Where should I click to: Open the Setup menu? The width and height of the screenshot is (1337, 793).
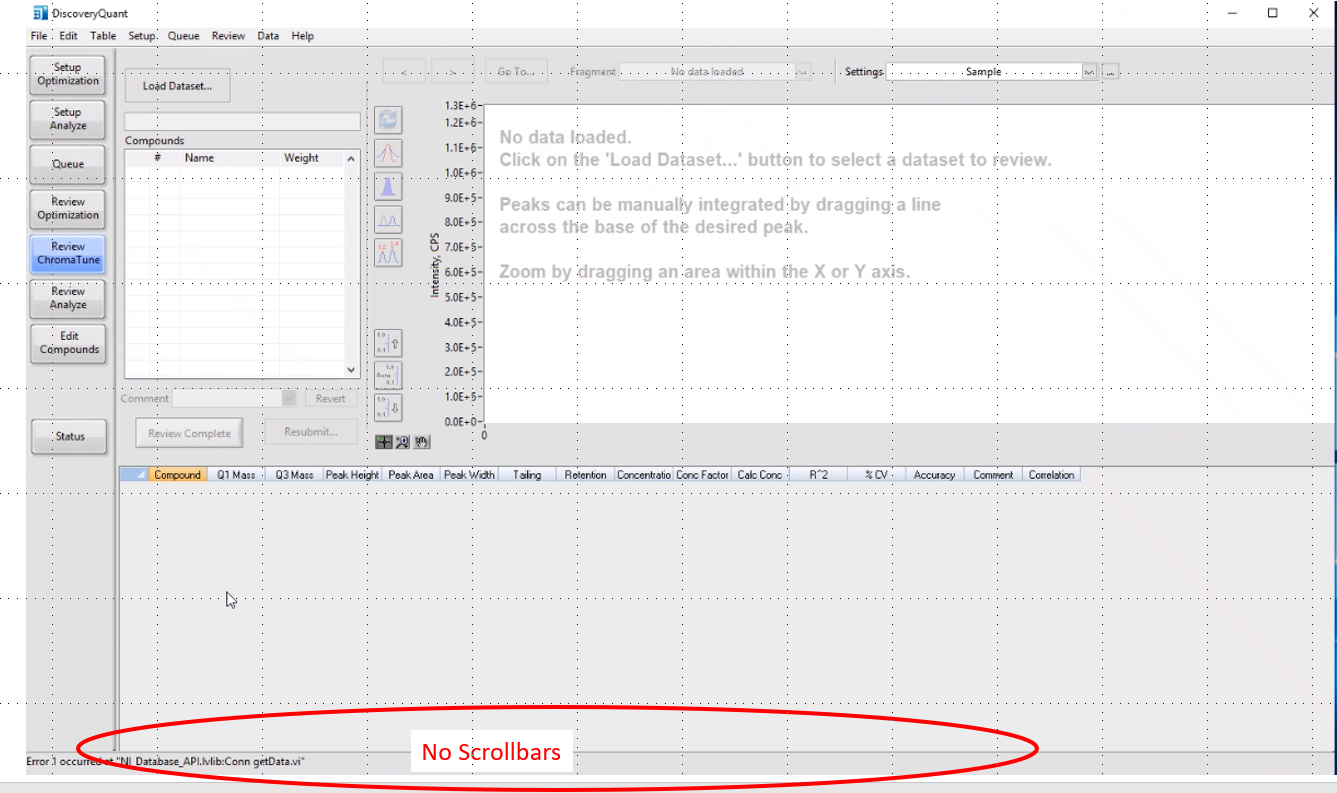coord(142,36)
